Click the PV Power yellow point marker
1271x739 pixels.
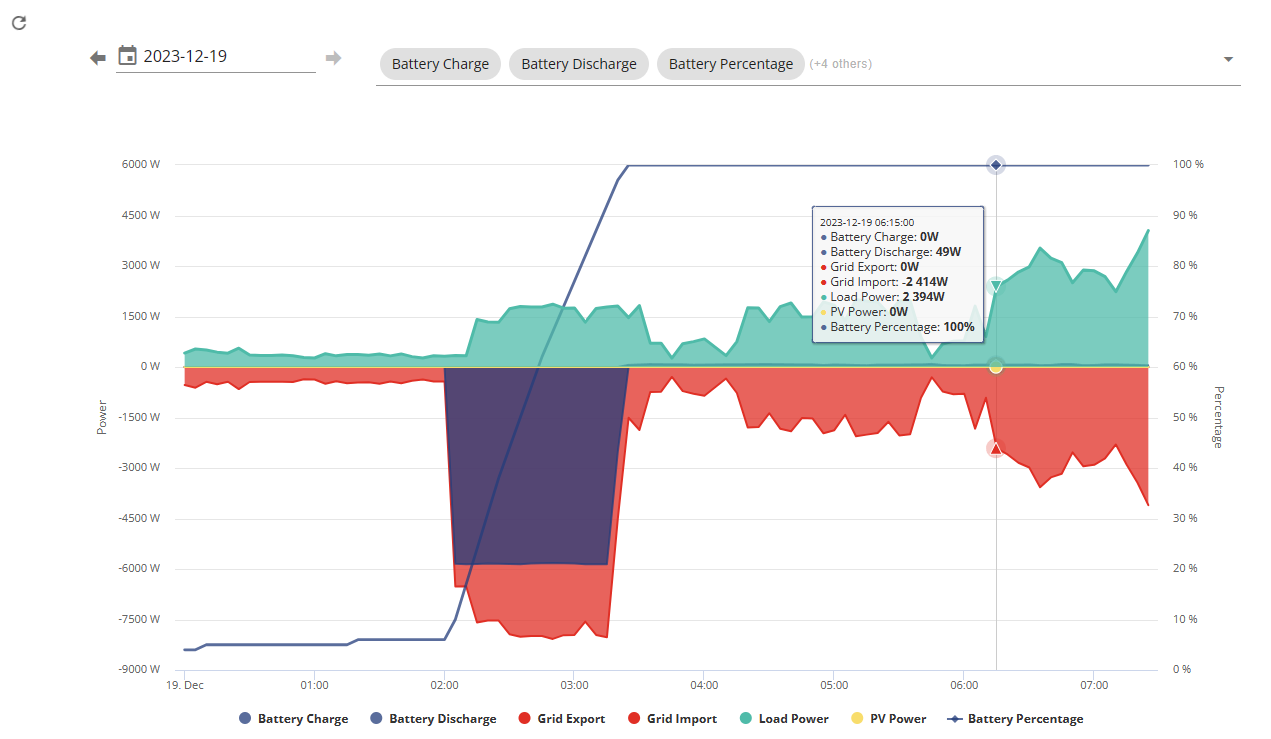996,367
